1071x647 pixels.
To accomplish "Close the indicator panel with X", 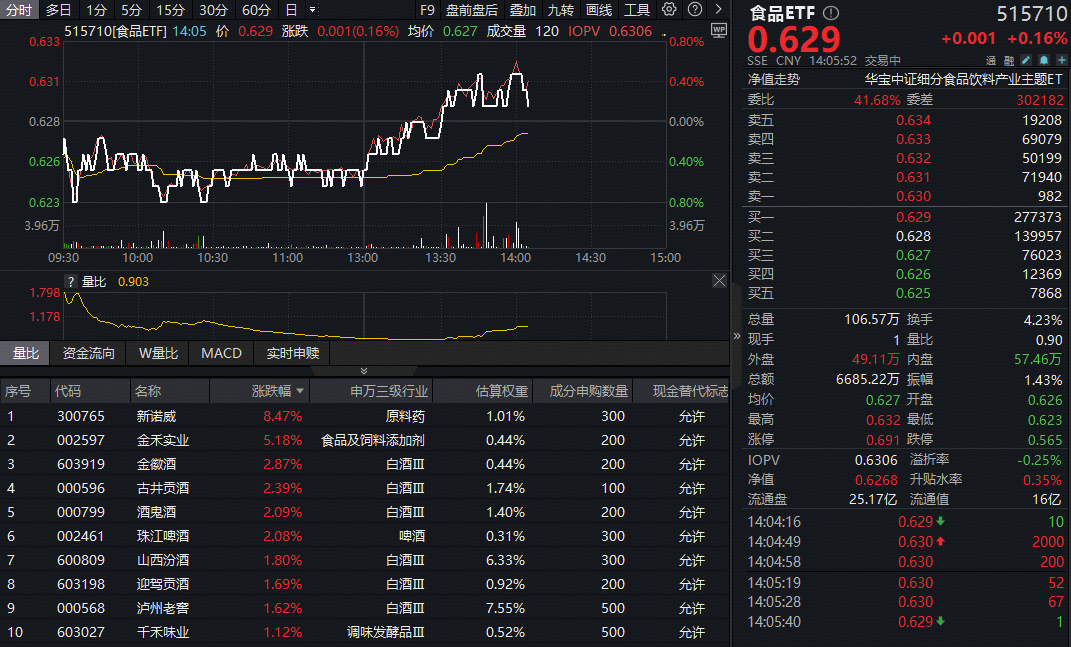I will pyautogui.click(x=719, y=280).
